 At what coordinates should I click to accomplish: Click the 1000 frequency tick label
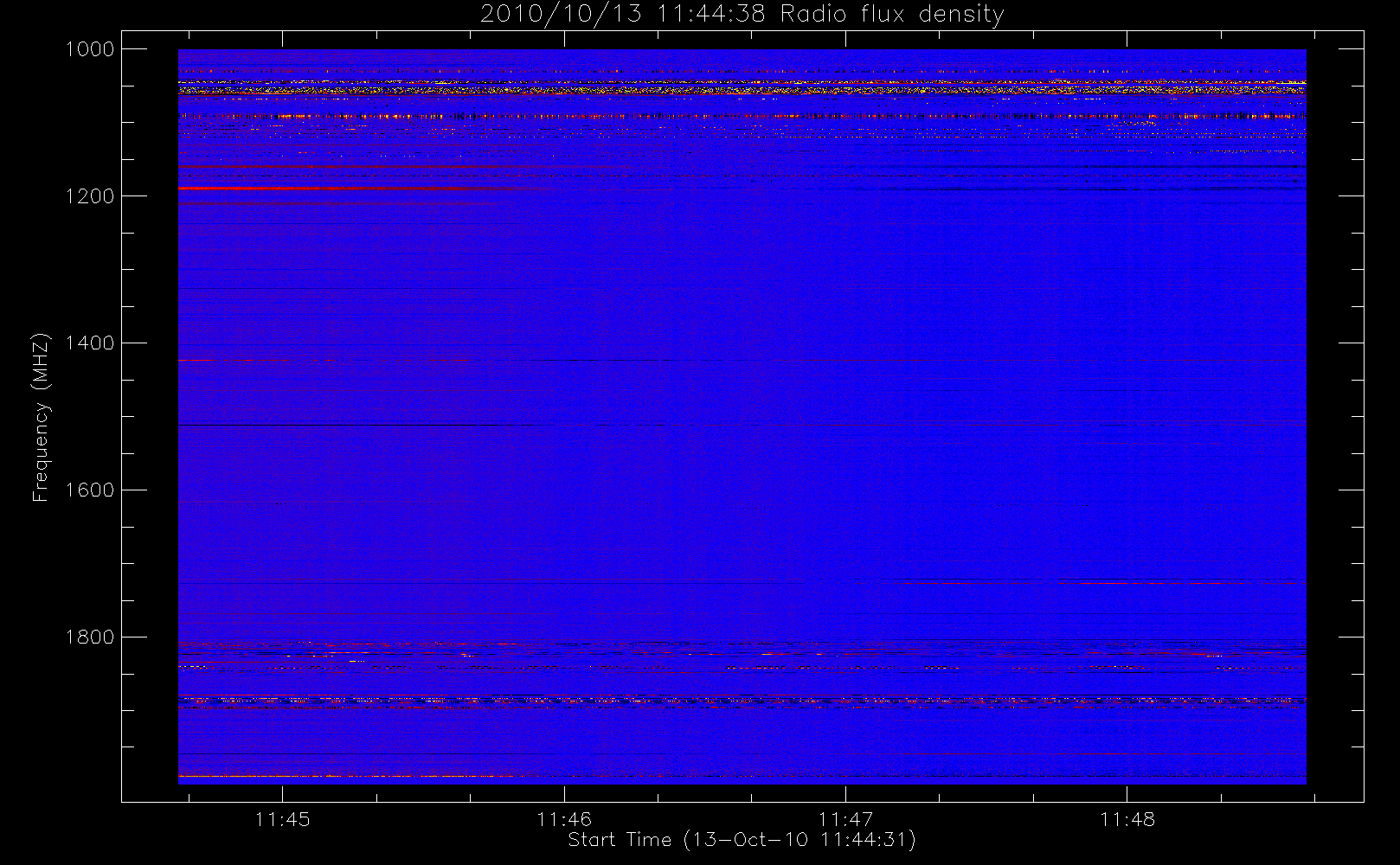90,49
